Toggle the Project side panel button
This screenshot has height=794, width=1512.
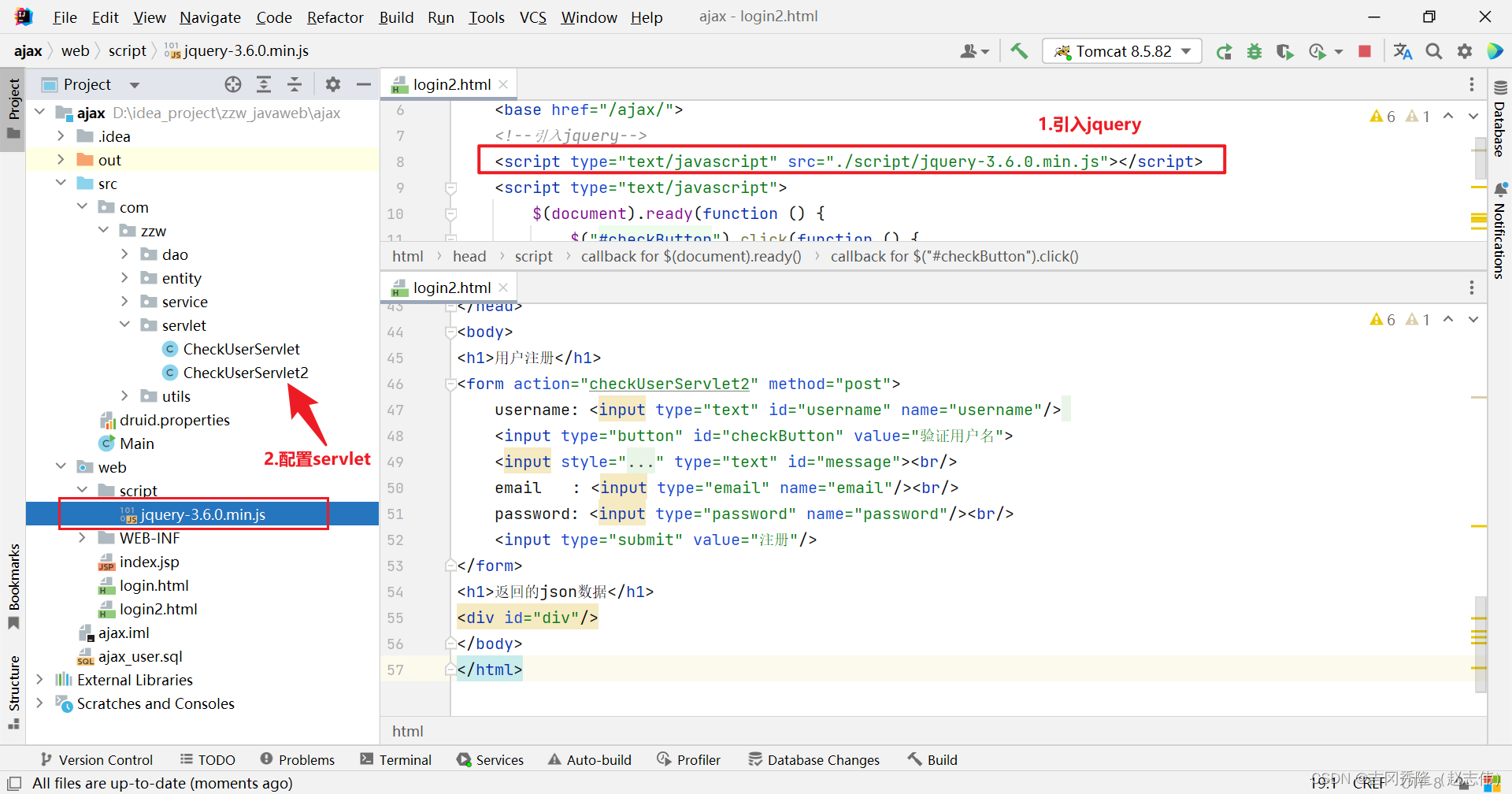13,108
